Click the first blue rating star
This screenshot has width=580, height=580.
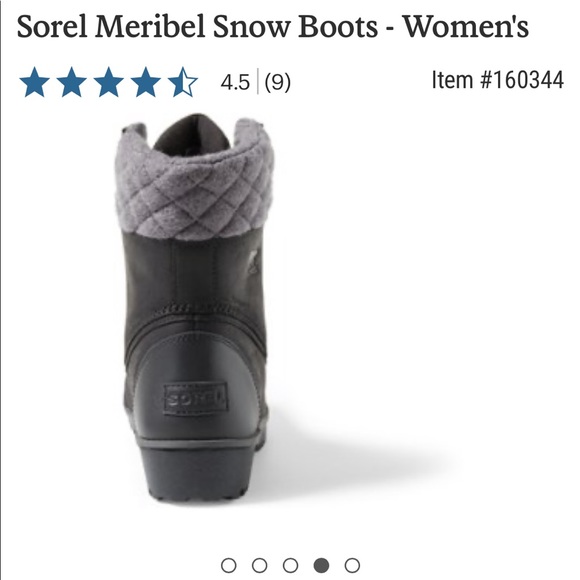pos(34,82)
